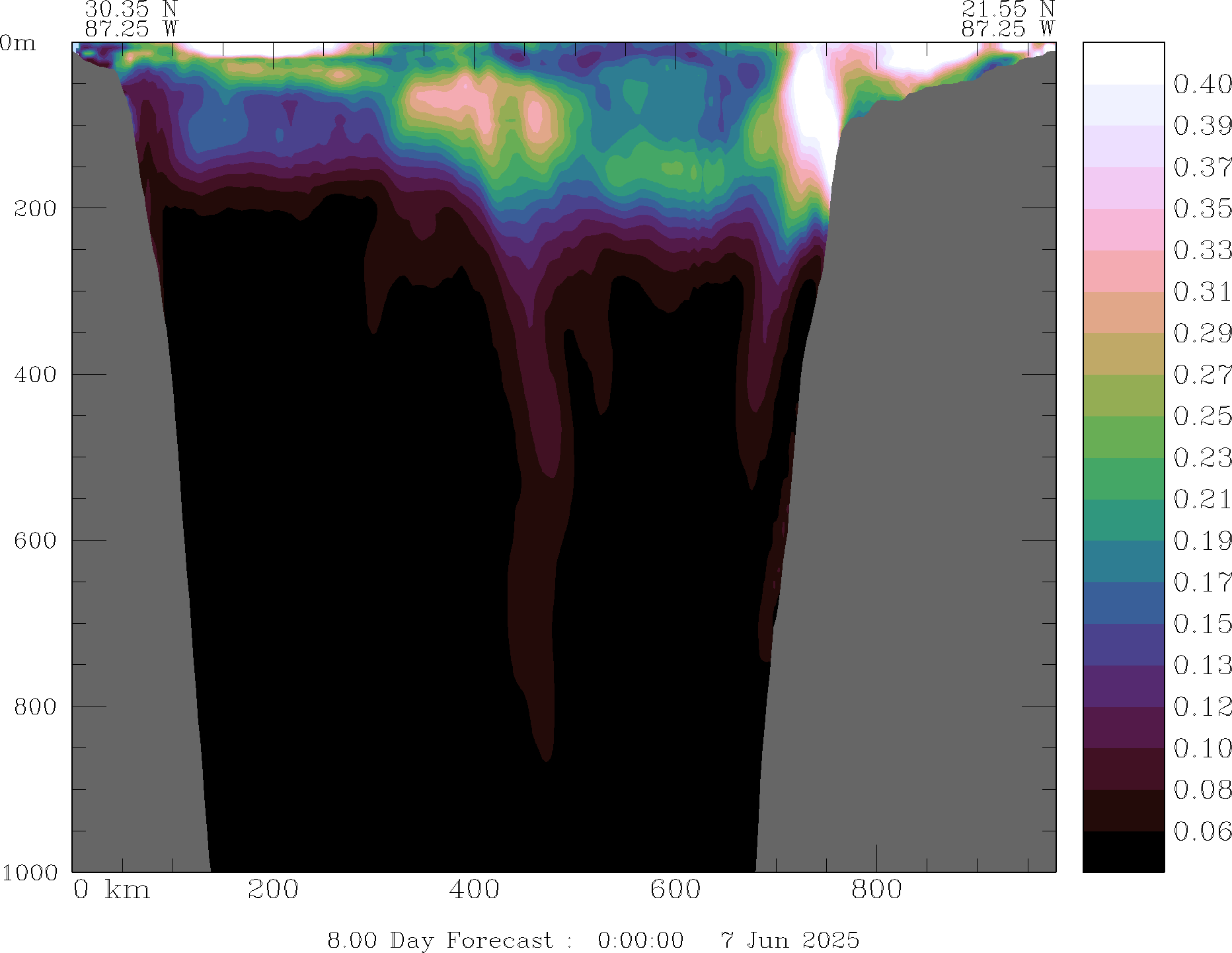Click the 0m surface depth label
The height and width of the screenshot is (953, 1232).
(18, 44)
